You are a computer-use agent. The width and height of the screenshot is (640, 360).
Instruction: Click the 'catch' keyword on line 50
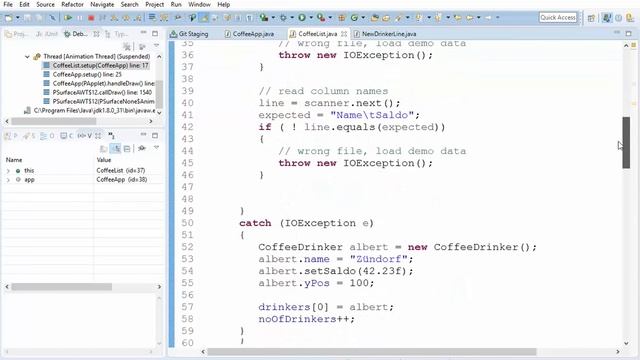(x=255, y=223)
